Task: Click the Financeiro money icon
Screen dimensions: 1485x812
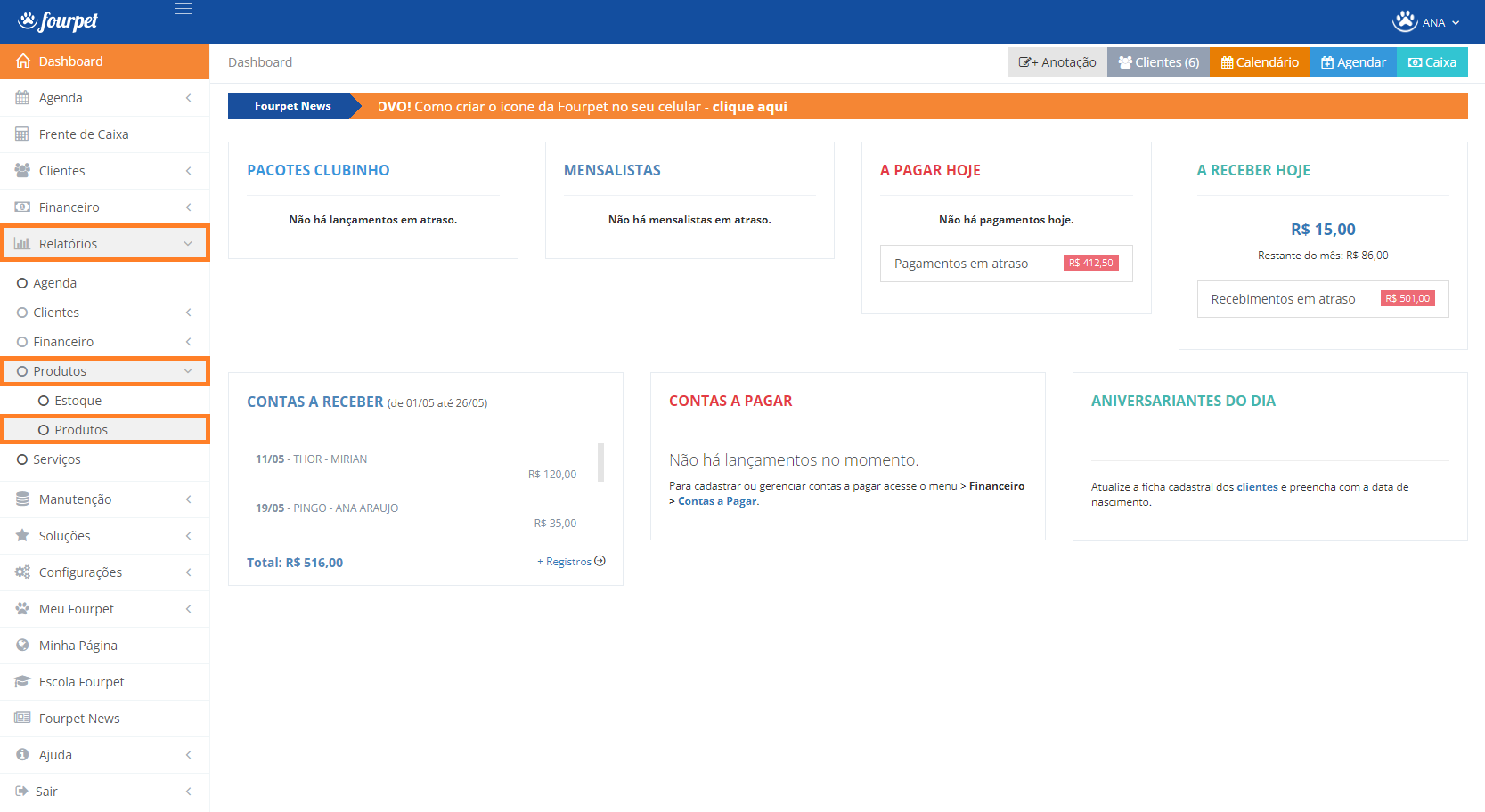Action: point(22,207)
